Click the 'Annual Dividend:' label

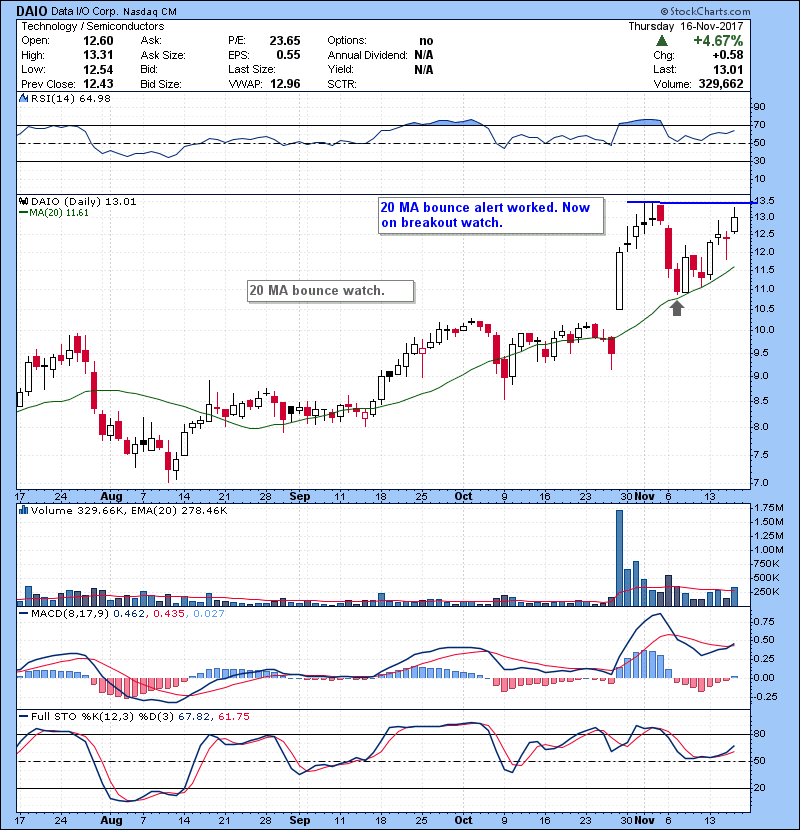pos(367,55)
